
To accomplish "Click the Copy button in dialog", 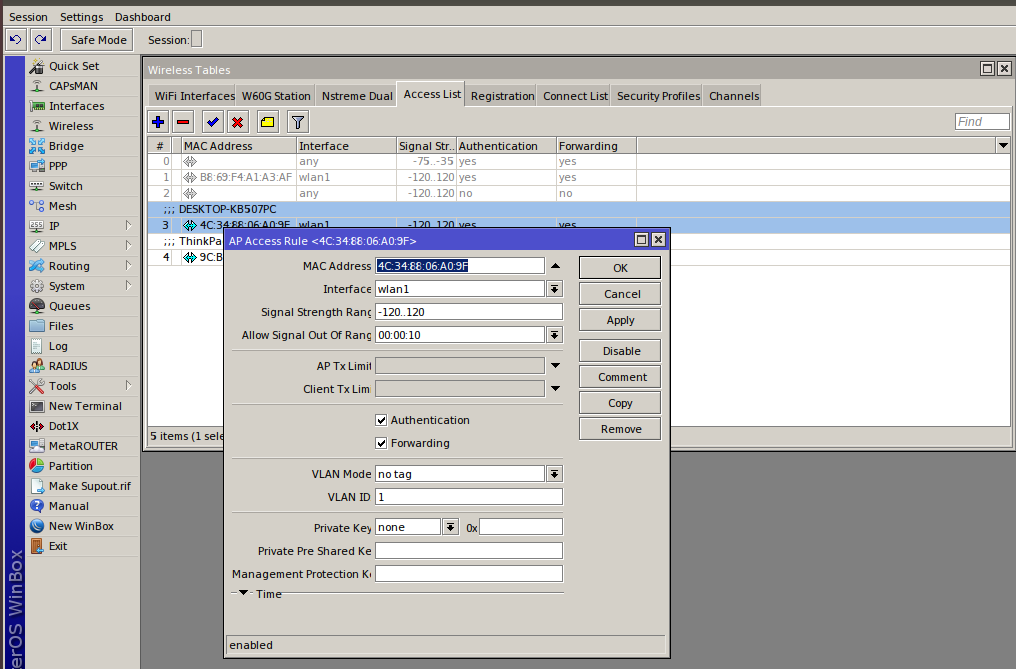I will [x=620, y=403].
